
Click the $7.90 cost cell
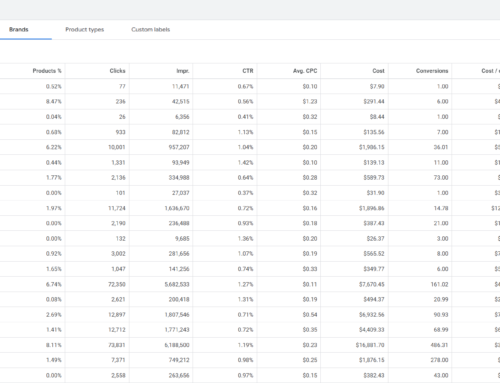(377, 86)
